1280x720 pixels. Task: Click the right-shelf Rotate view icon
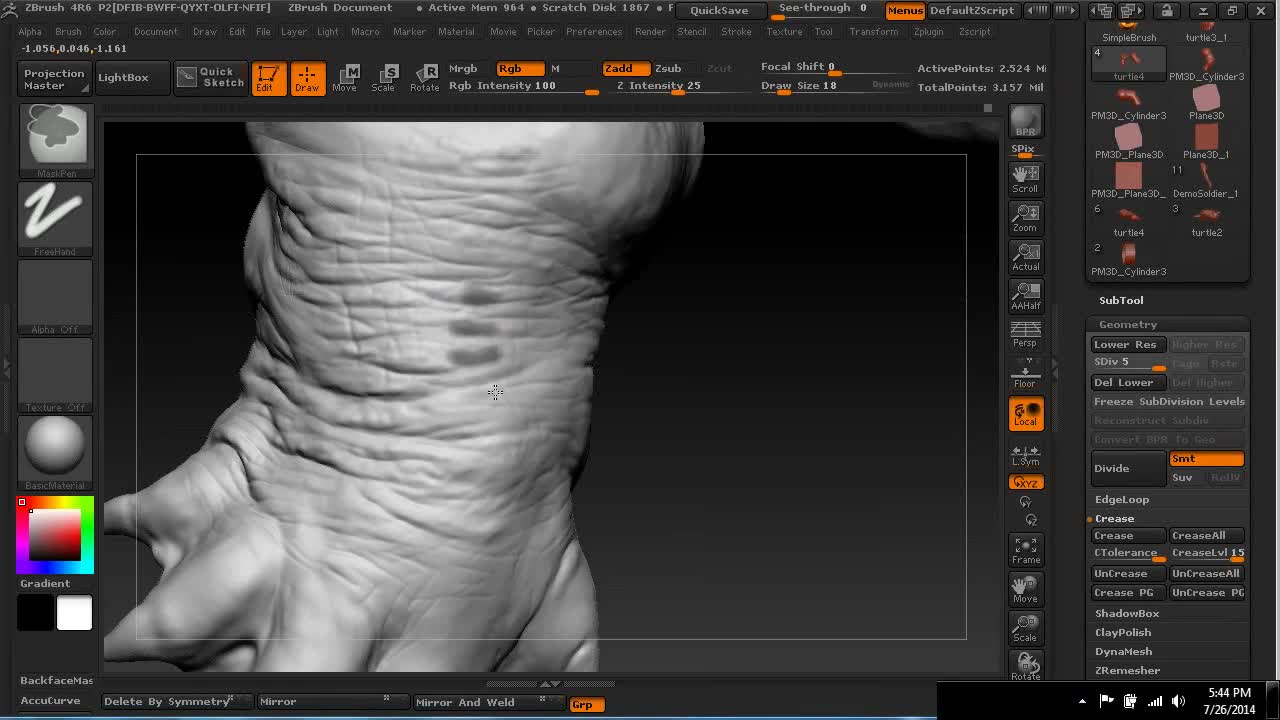(1025, 666)
